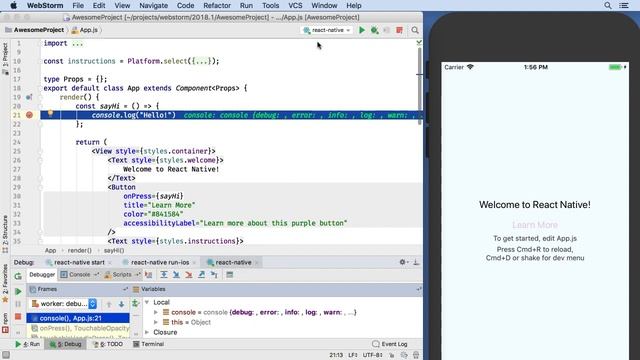Stop the running process in top toolbar
Image resolution: width=640 pixels, height=360 pixels.
[x=399, y=30]
